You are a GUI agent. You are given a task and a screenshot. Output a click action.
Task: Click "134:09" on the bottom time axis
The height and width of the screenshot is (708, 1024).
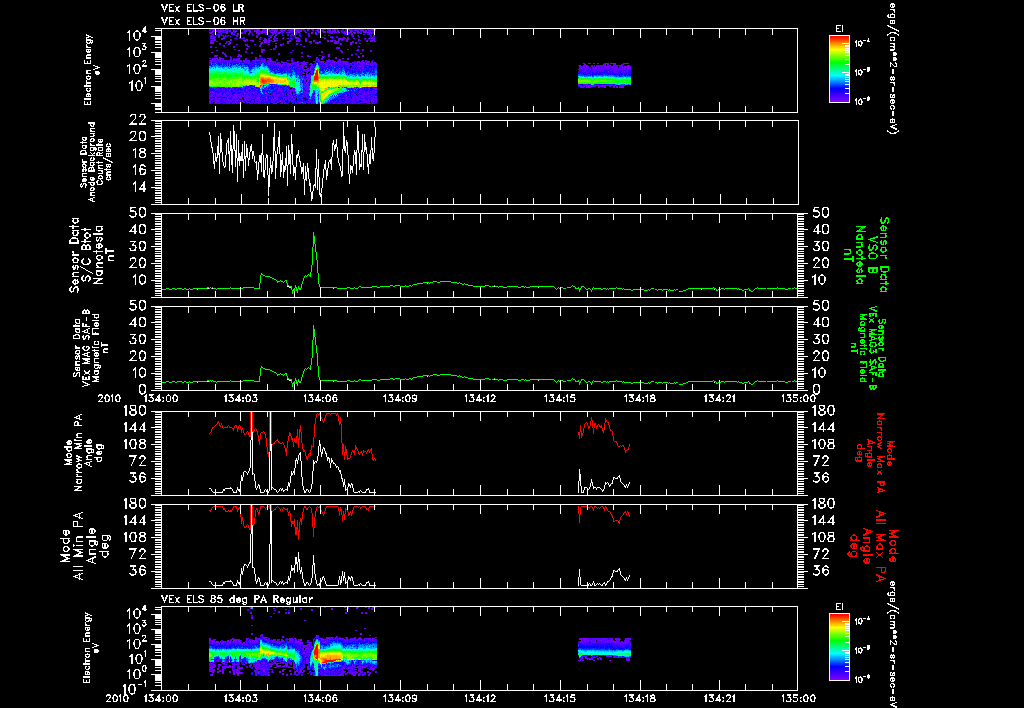(x=400, y=698)
